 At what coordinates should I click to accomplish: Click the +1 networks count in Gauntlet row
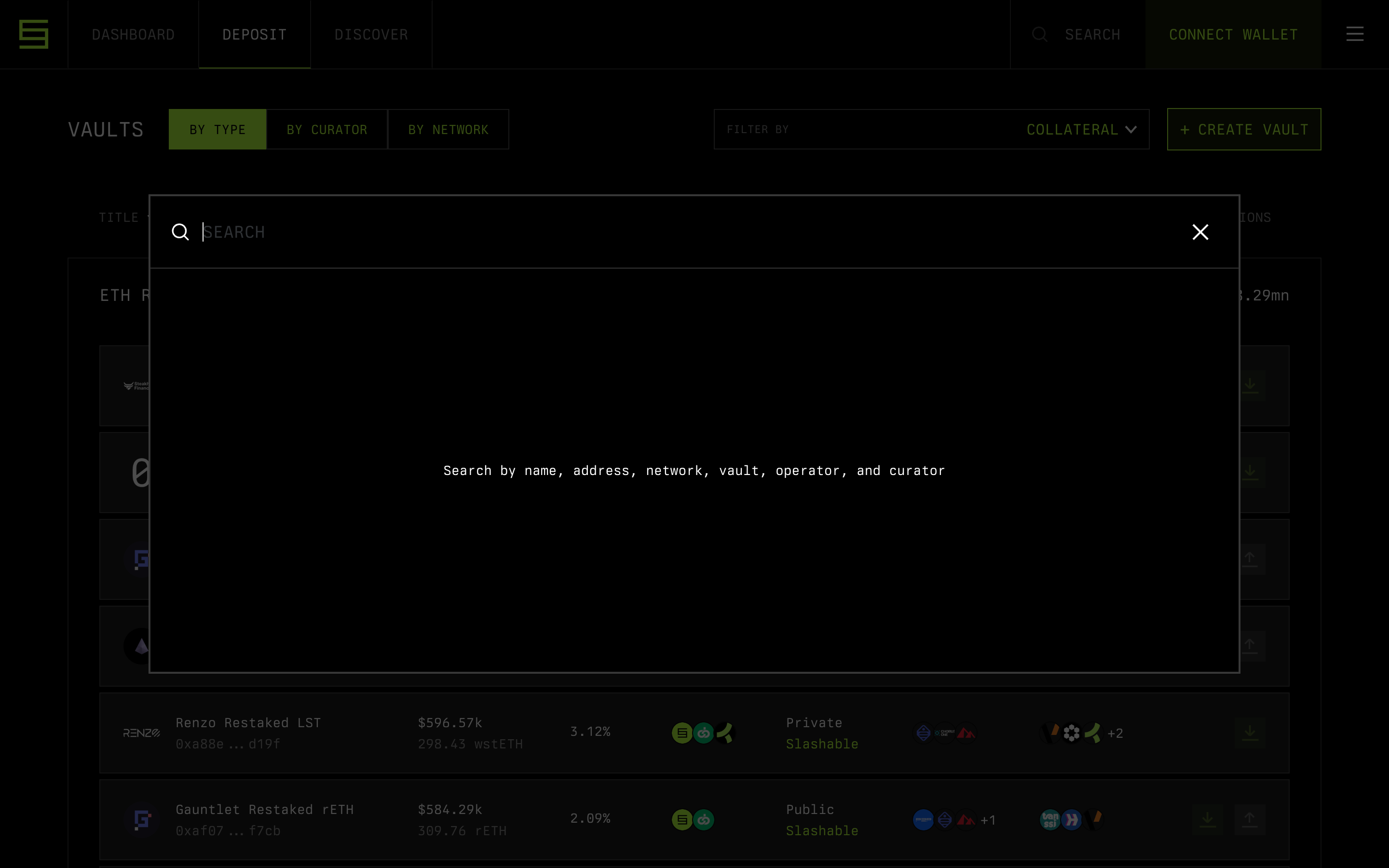click(988, 820)
